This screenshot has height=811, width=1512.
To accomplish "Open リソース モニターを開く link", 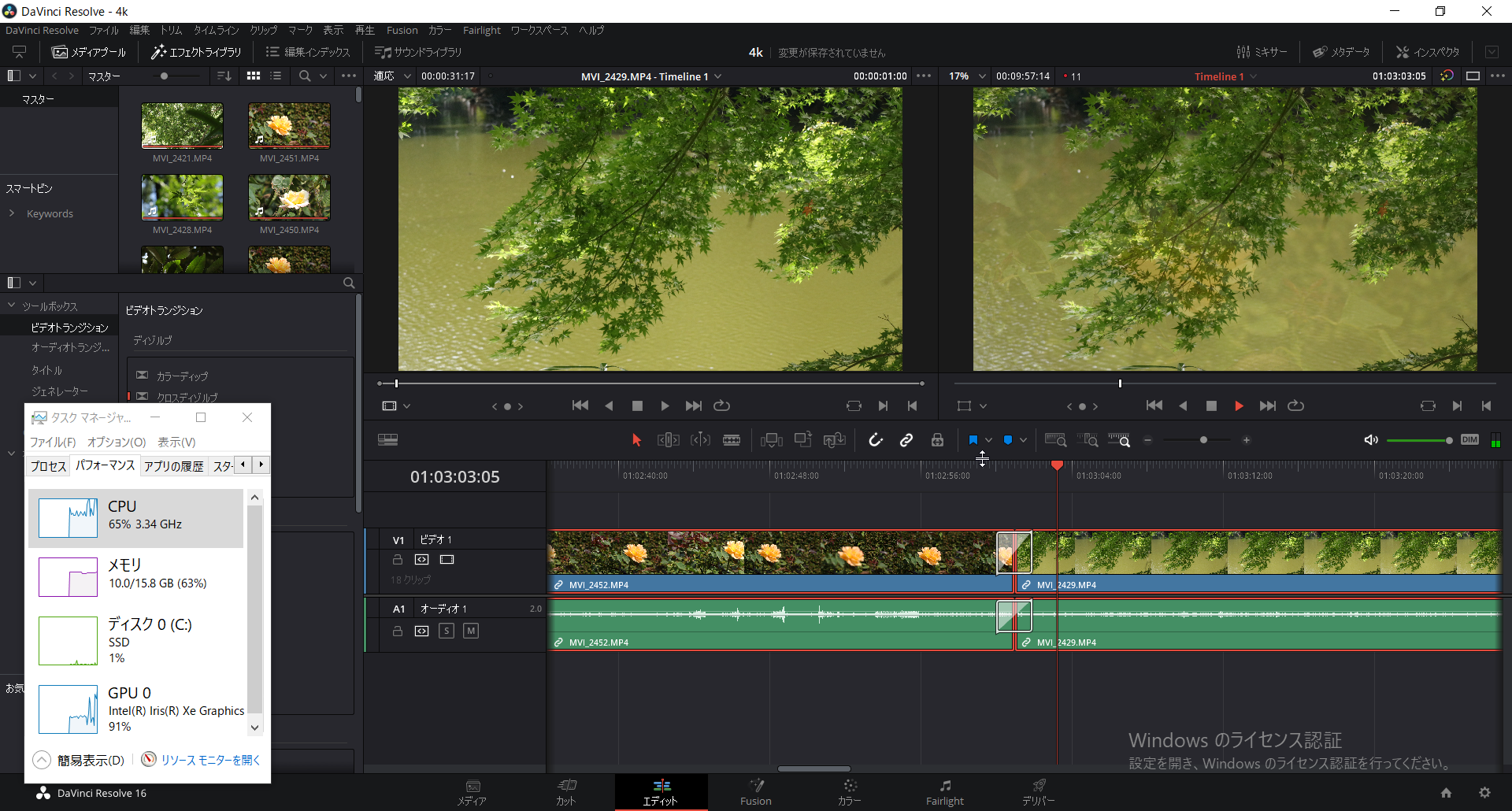I will (x=209, y=760).
